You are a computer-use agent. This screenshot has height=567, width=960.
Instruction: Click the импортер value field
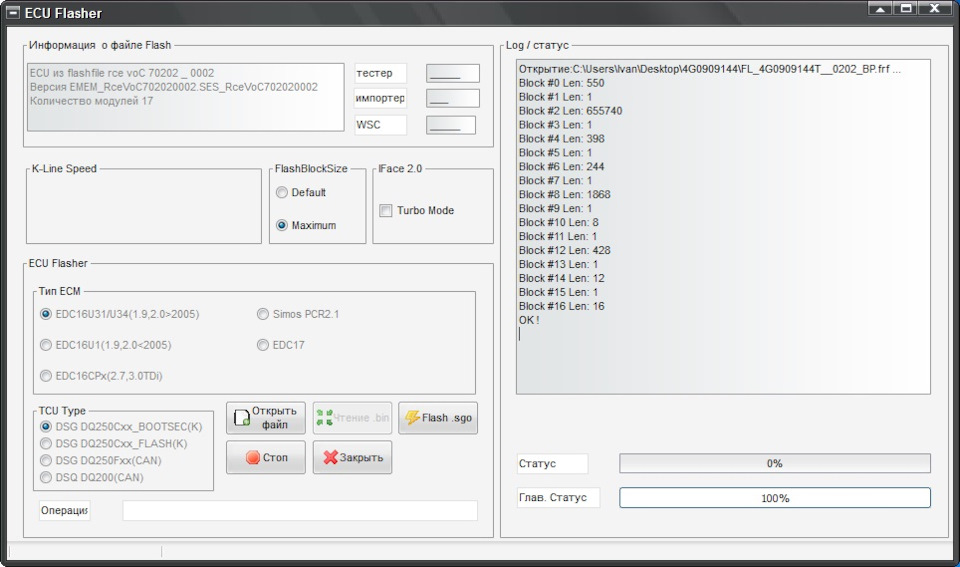452,99
